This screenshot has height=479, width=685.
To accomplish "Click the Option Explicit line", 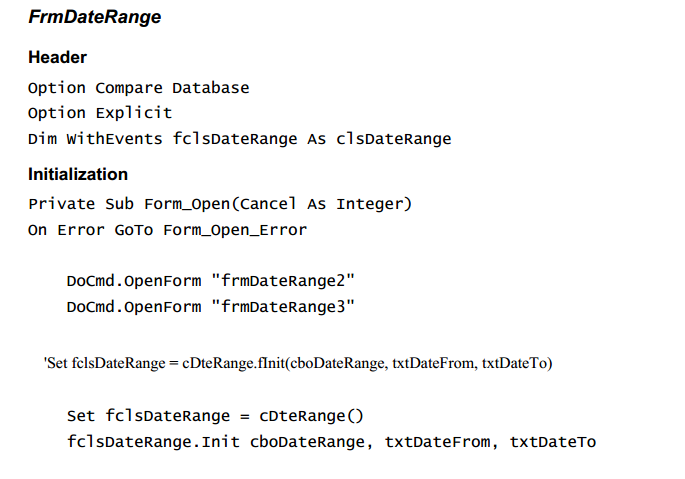I will tap(100, 113).
